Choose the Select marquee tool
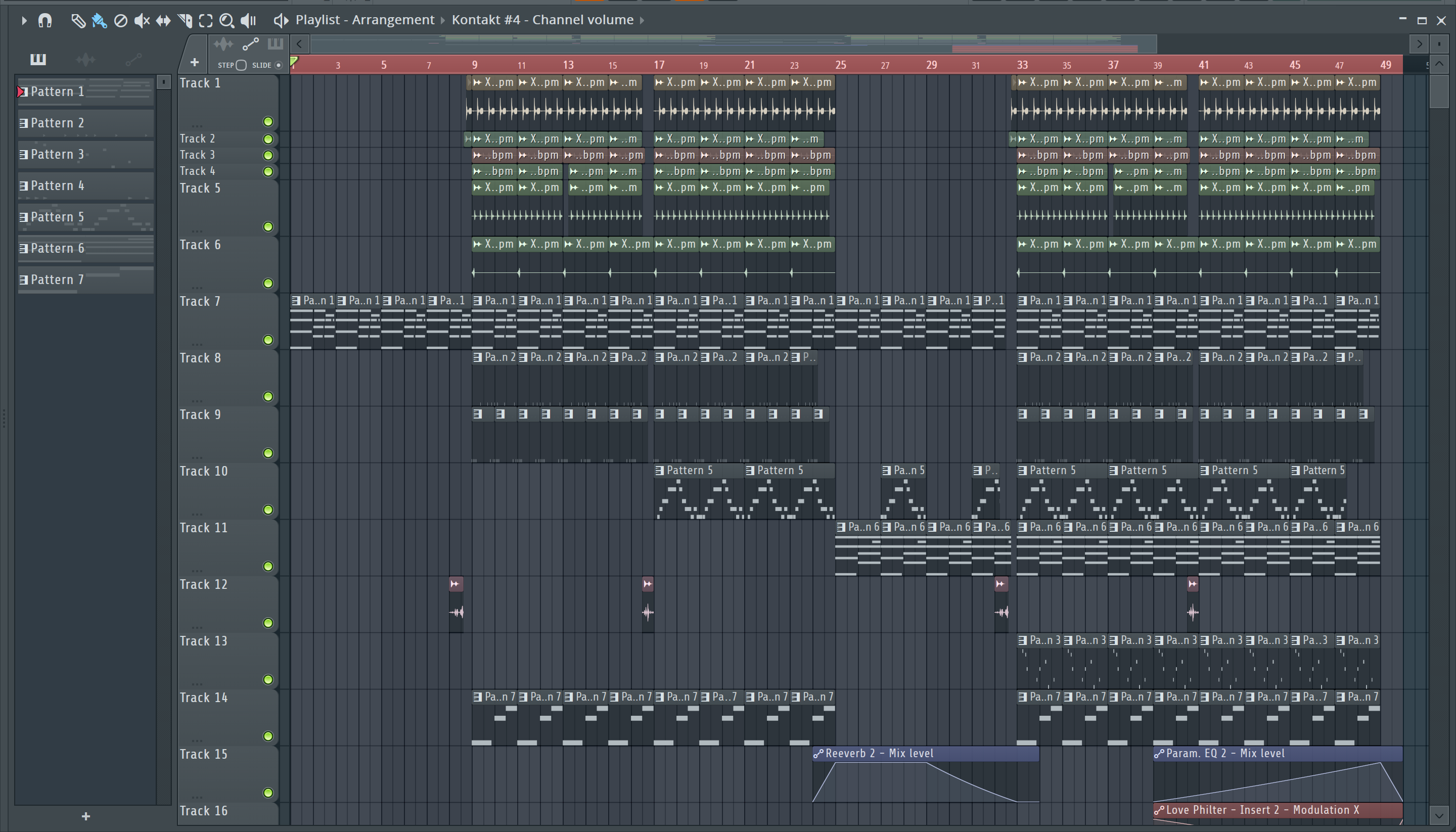Screen dimensions: 1456x832 click(206, 21)
